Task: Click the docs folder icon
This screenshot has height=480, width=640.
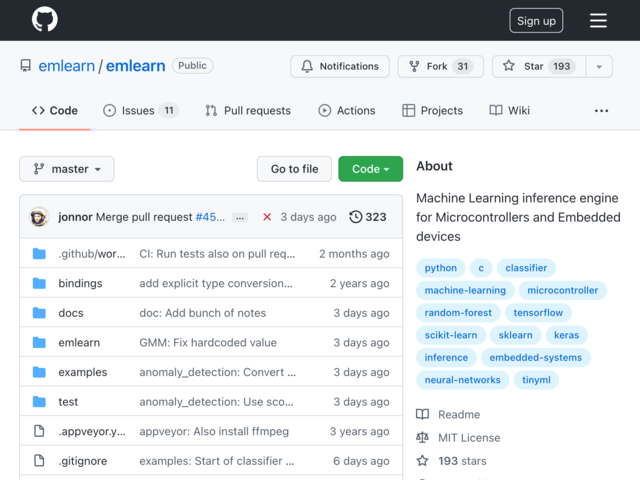Action: point(39,313)
